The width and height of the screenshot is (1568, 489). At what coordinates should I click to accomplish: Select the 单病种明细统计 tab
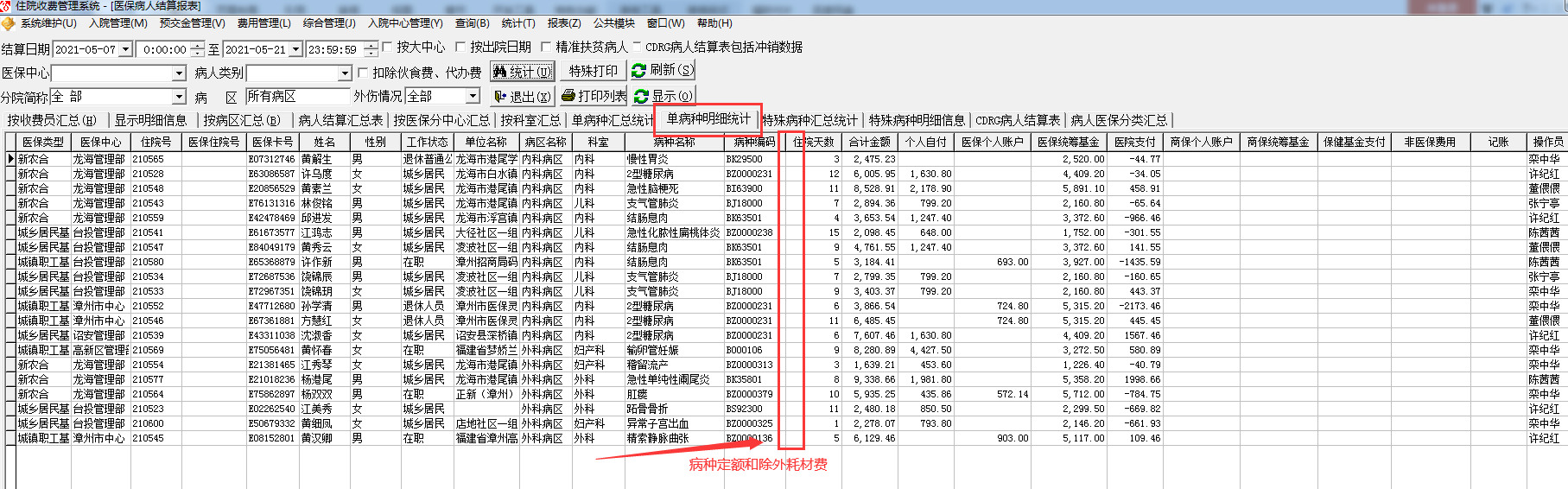coord(708,118)
